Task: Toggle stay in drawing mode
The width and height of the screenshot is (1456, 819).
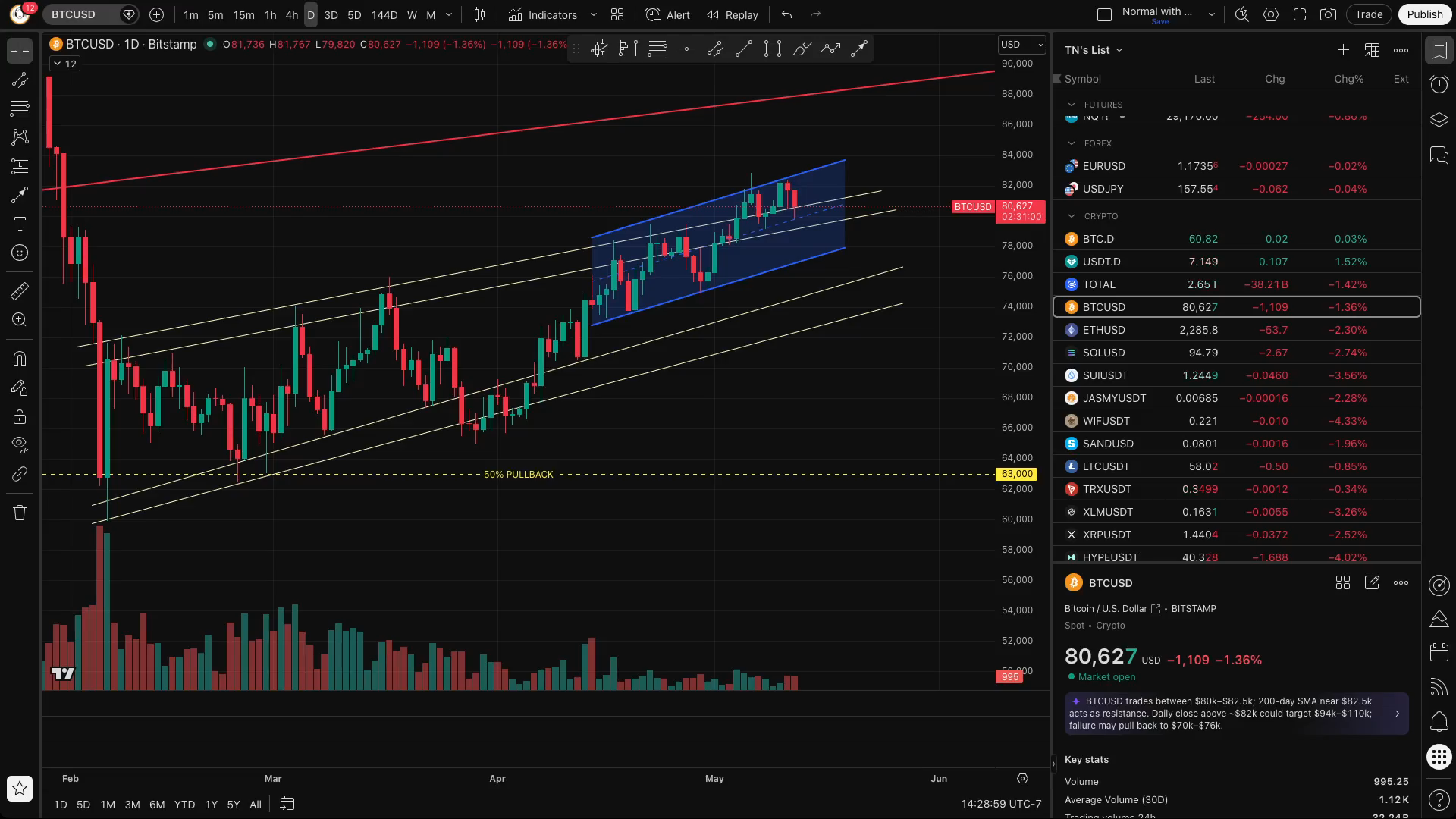Action: tap(20, 388)
